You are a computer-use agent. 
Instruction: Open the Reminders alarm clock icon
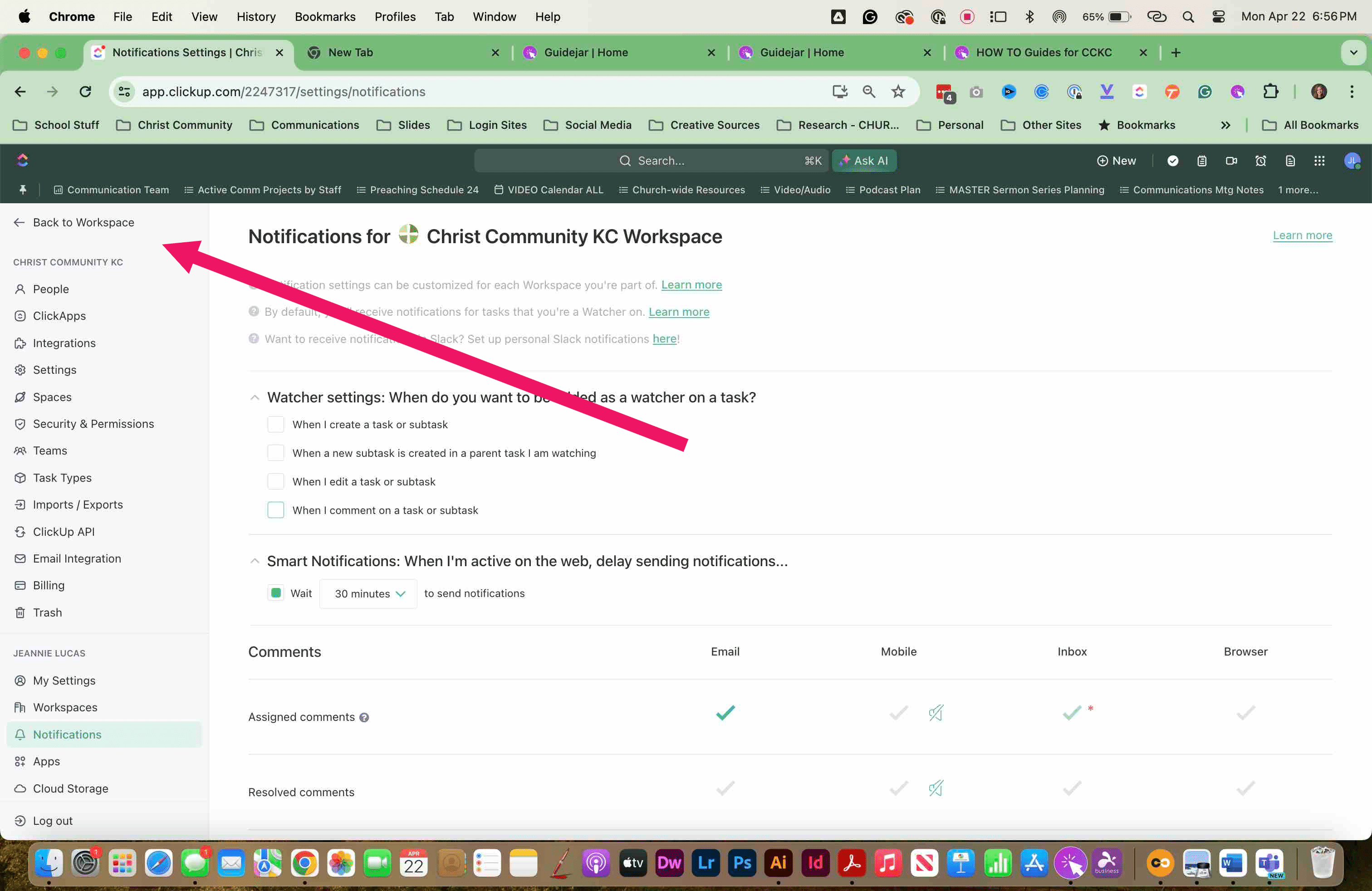[x=1261, y=161]
